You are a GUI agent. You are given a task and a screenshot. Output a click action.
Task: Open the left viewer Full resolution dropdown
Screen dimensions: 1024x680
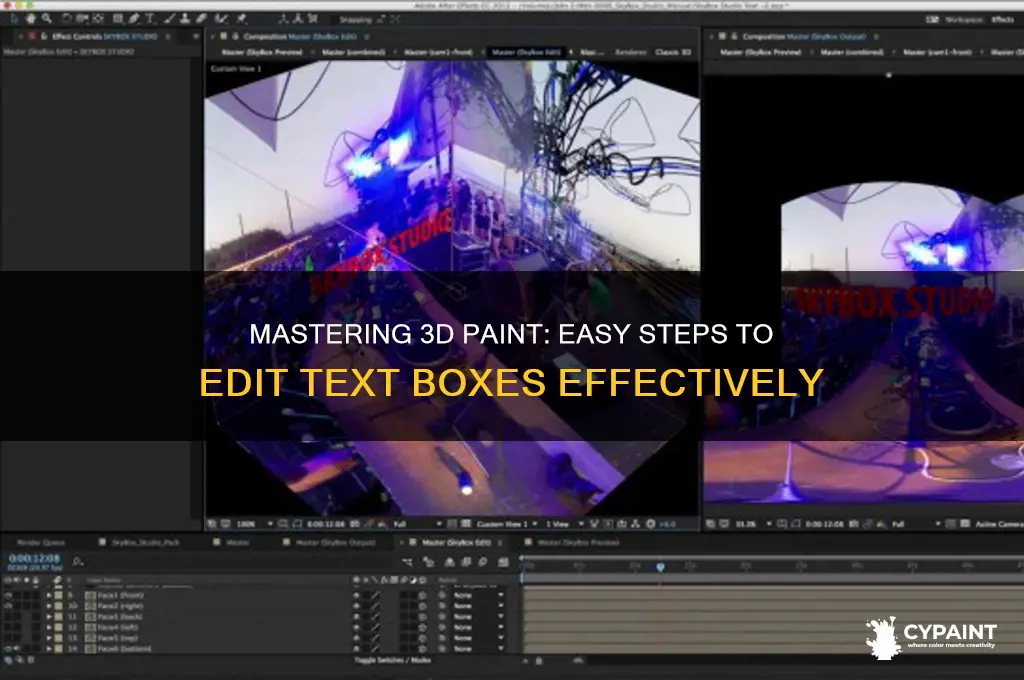pyautogui.click(x=418, y=524)
